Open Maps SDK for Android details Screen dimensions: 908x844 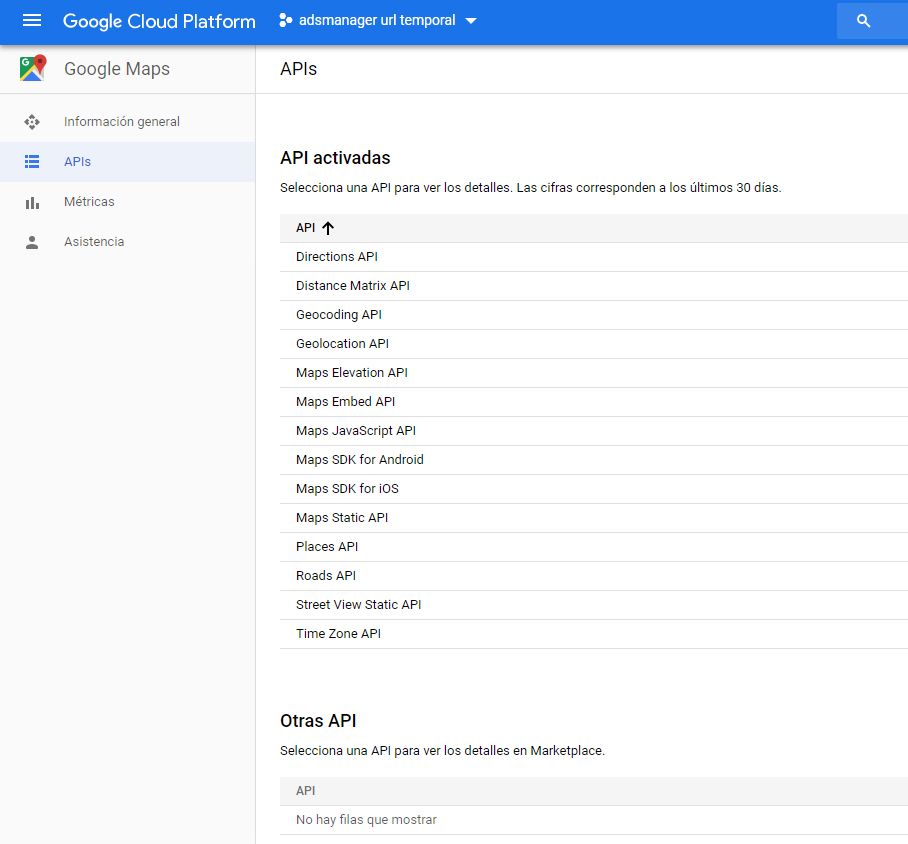(x=360, y=459)
